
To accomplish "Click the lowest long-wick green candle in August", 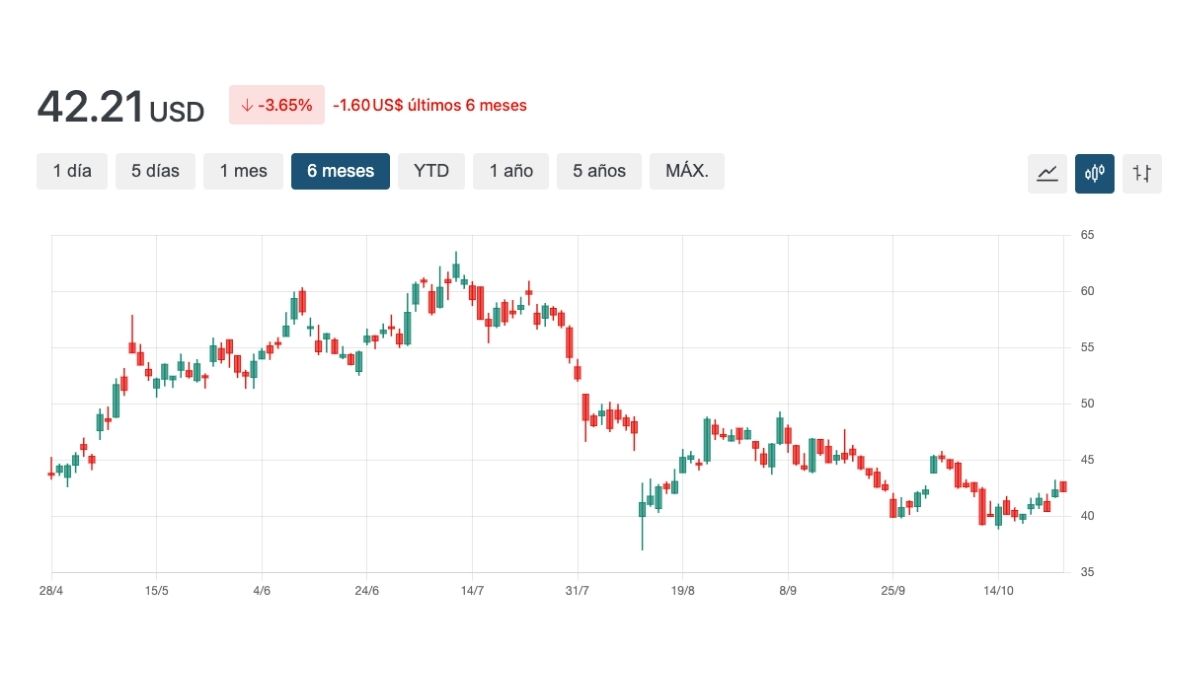I will pos(642,509).
